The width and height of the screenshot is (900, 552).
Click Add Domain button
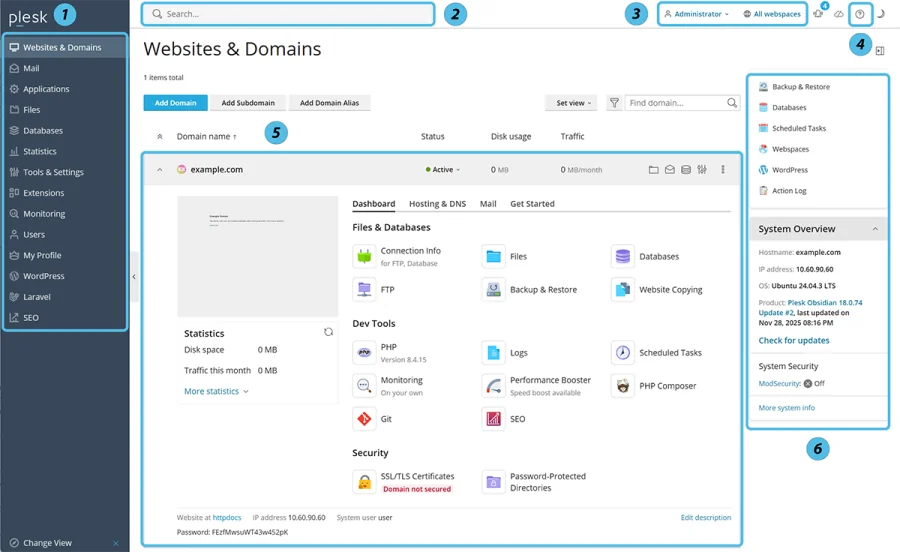click(x=175, y=103)
